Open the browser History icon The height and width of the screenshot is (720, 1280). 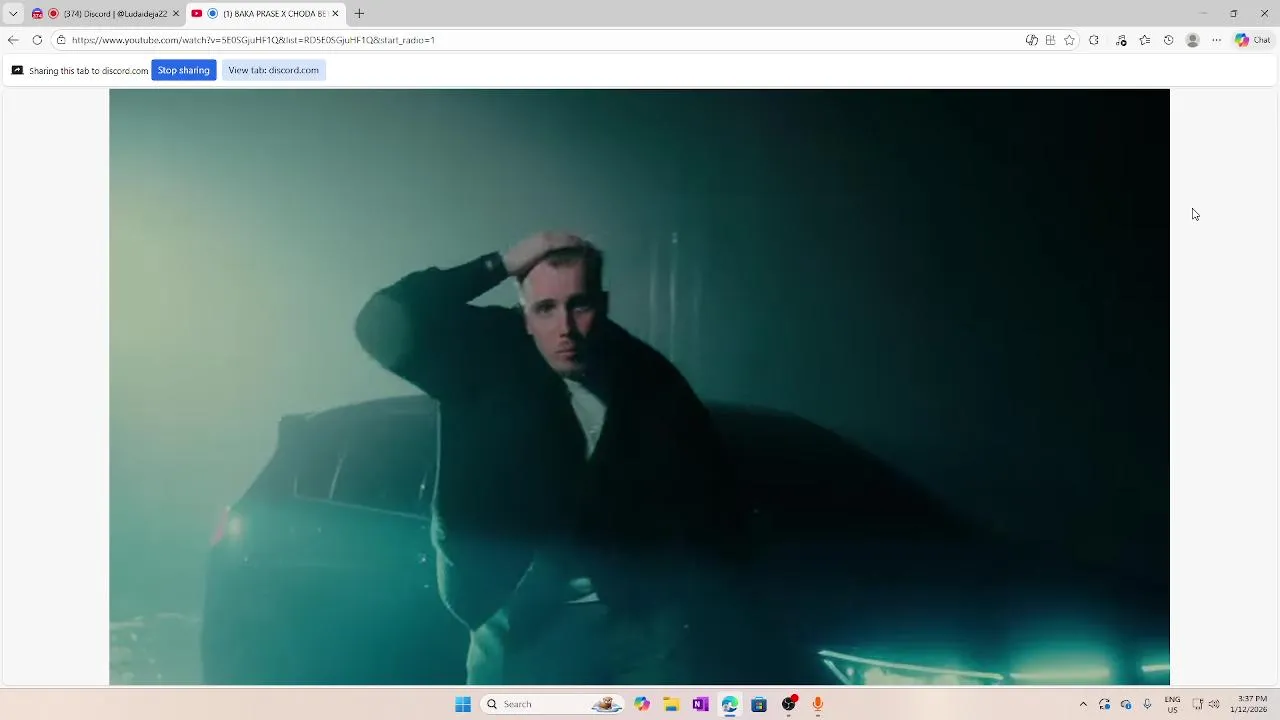[x=1168, y=40]
